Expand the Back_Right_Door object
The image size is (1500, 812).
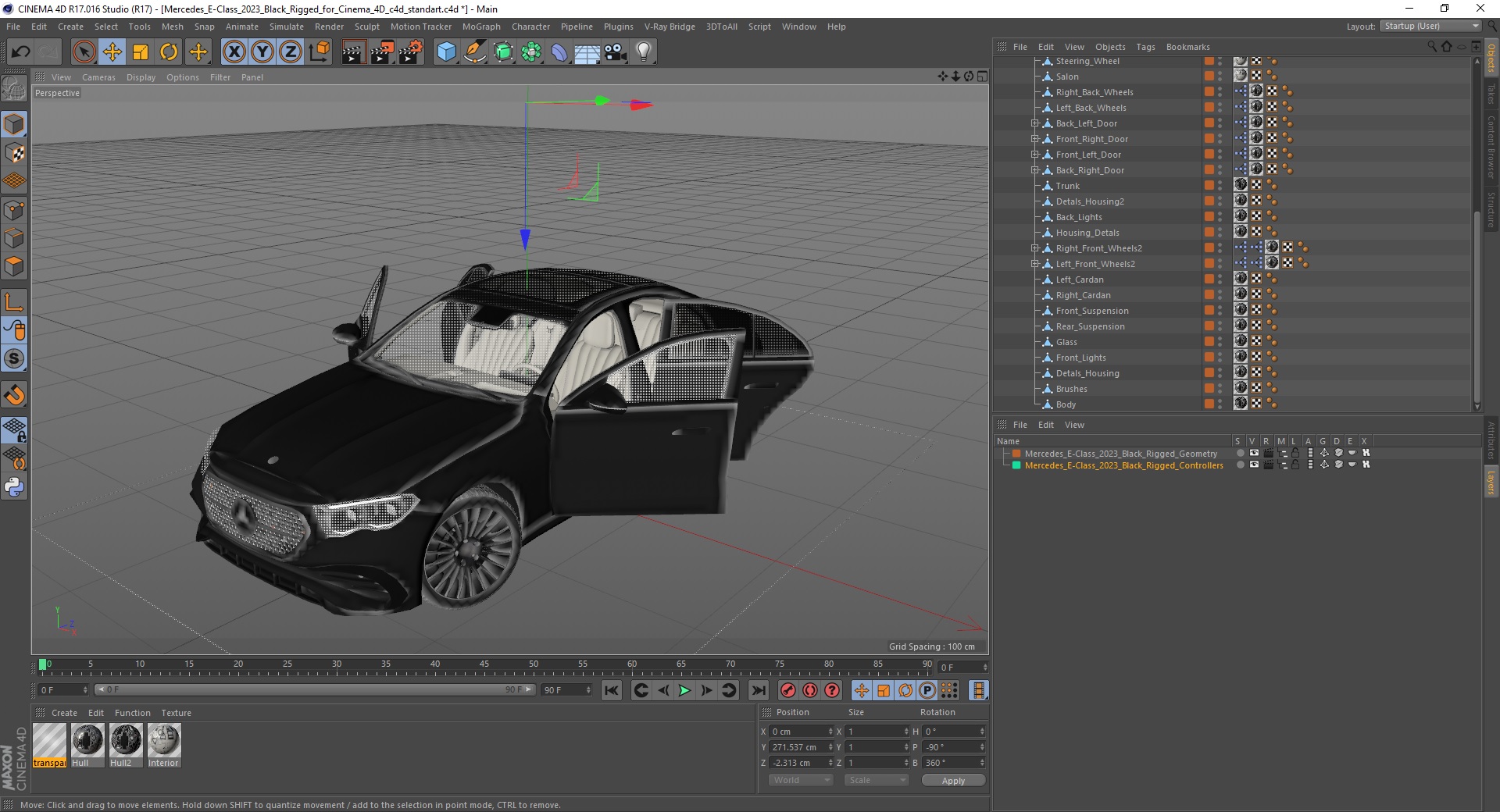(1034, 170)
